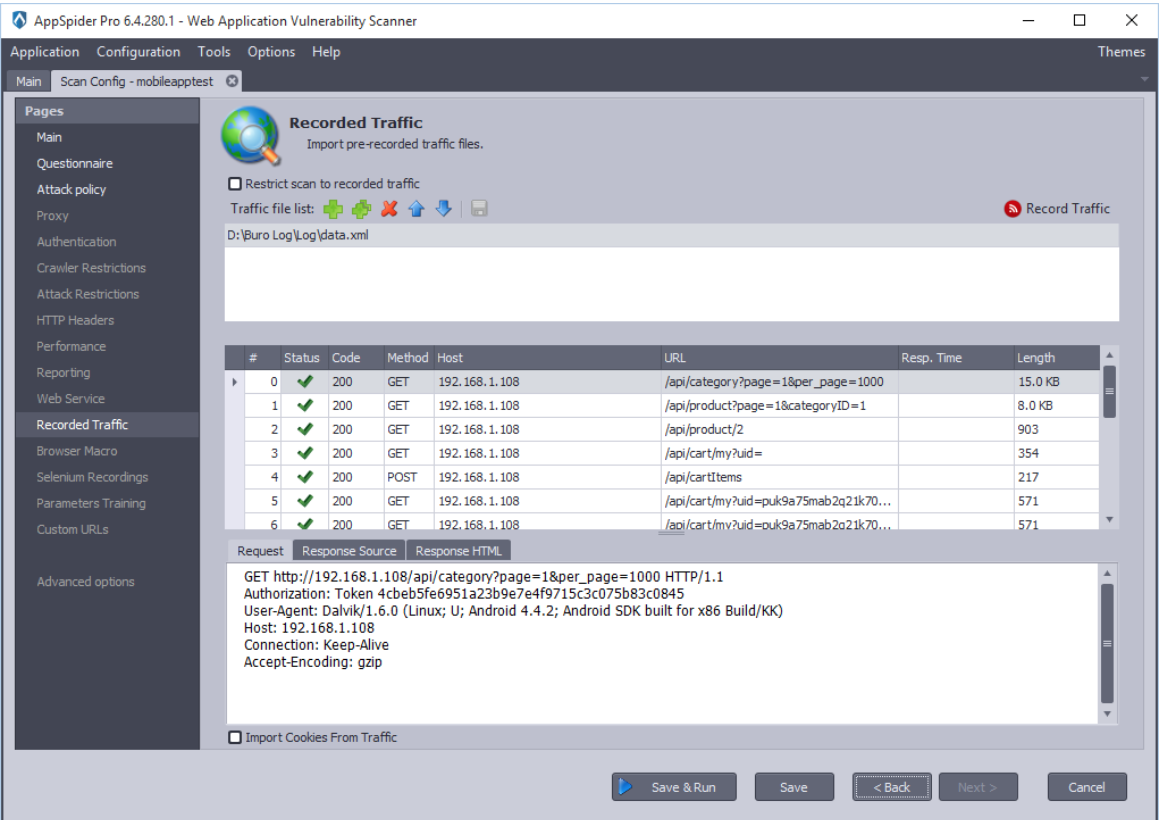This screenshot has height=820, width=1160.
Task: Click the < Back button
Action: click(891, 787)
